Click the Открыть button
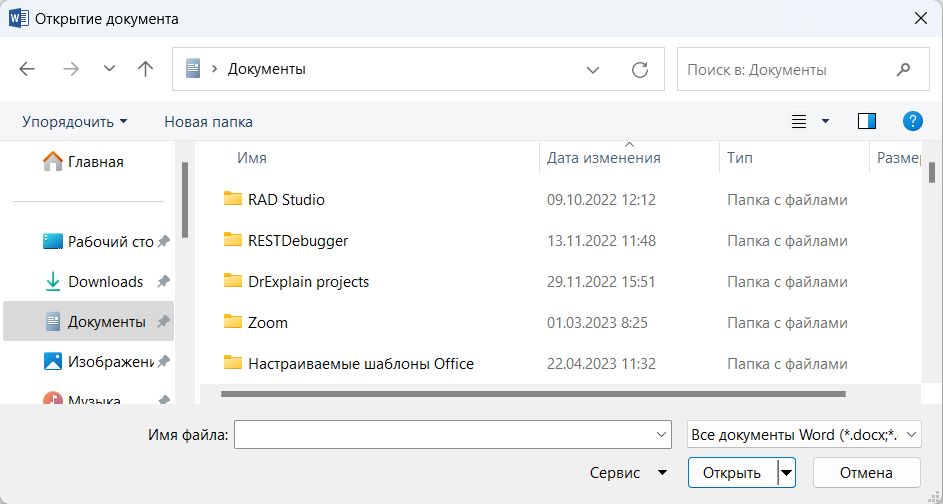The width and height of the screenshot is (943, 504). click(x=731, y=473)
